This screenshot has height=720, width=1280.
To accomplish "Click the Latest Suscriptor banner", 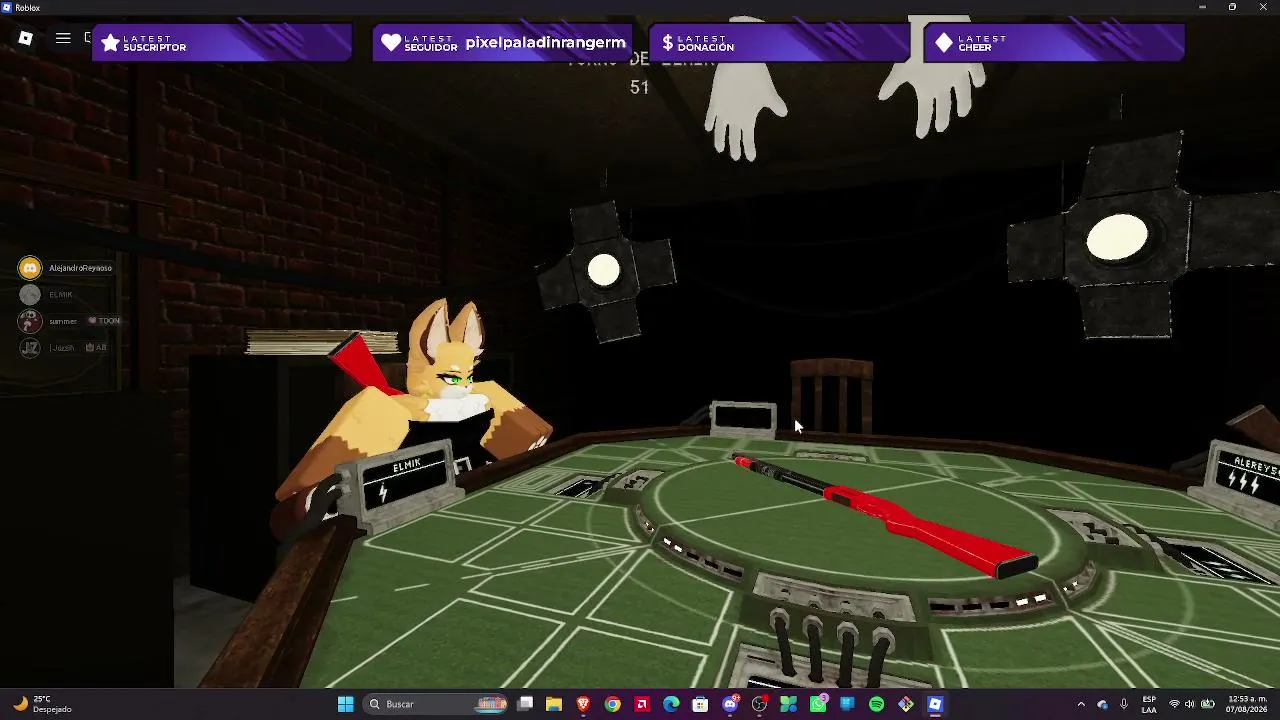I will (x=222, y=43).
